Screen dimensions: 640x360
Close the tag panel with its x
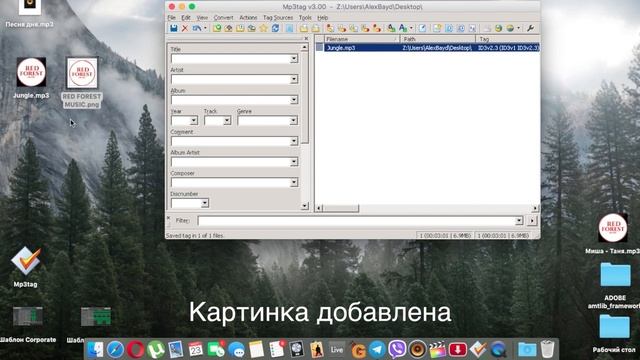306,38
